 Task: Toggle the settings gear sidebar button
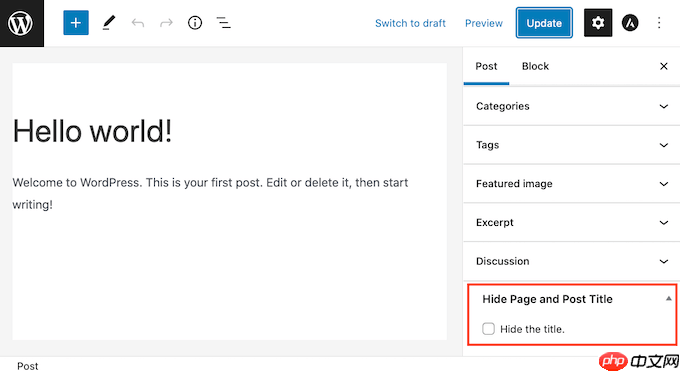point(598,23)
